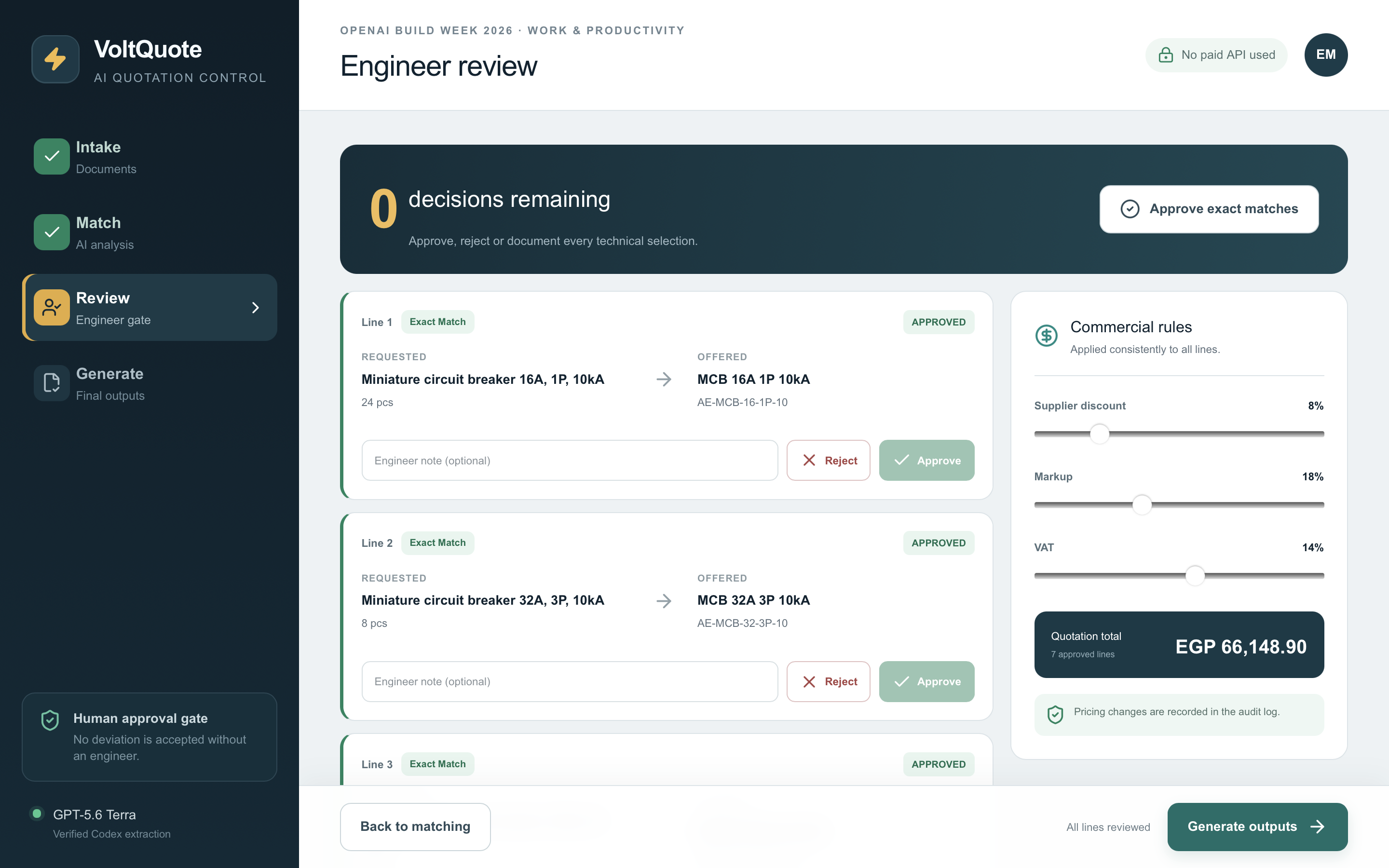Click the arrow icon on Generate outputs
The width and height of the screenshot is (1389, 868).
click(1318, 827)
